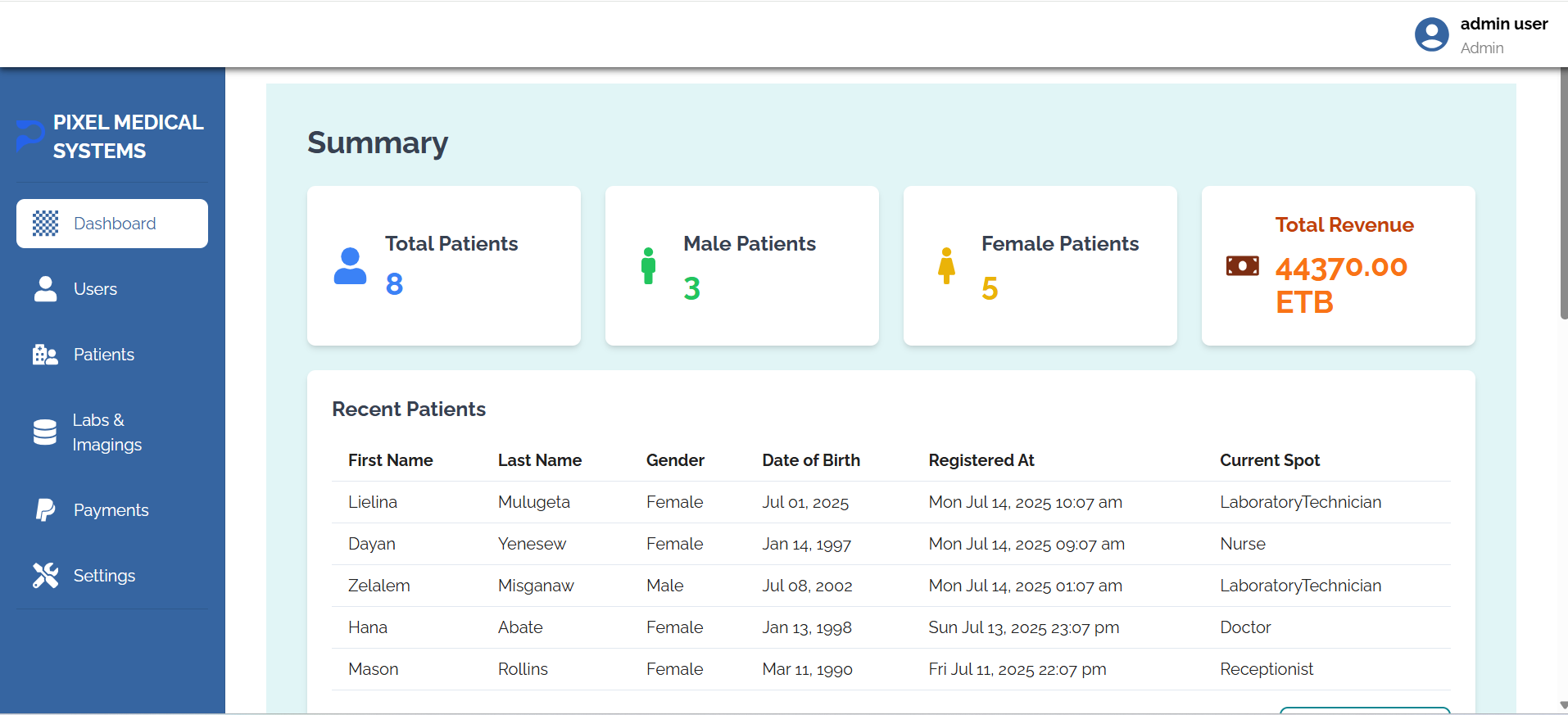Click the Registered At column header
Viewport: 1568px width, 715px height.
pos(981,460)
